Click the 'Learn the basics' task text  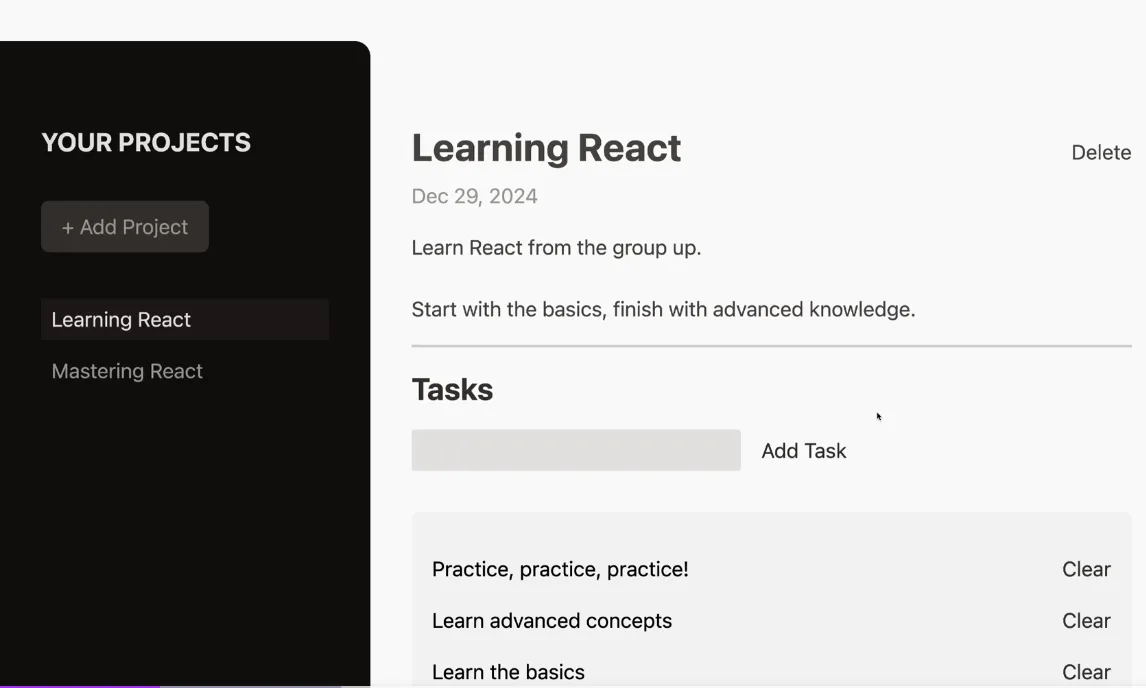(508, 672)
